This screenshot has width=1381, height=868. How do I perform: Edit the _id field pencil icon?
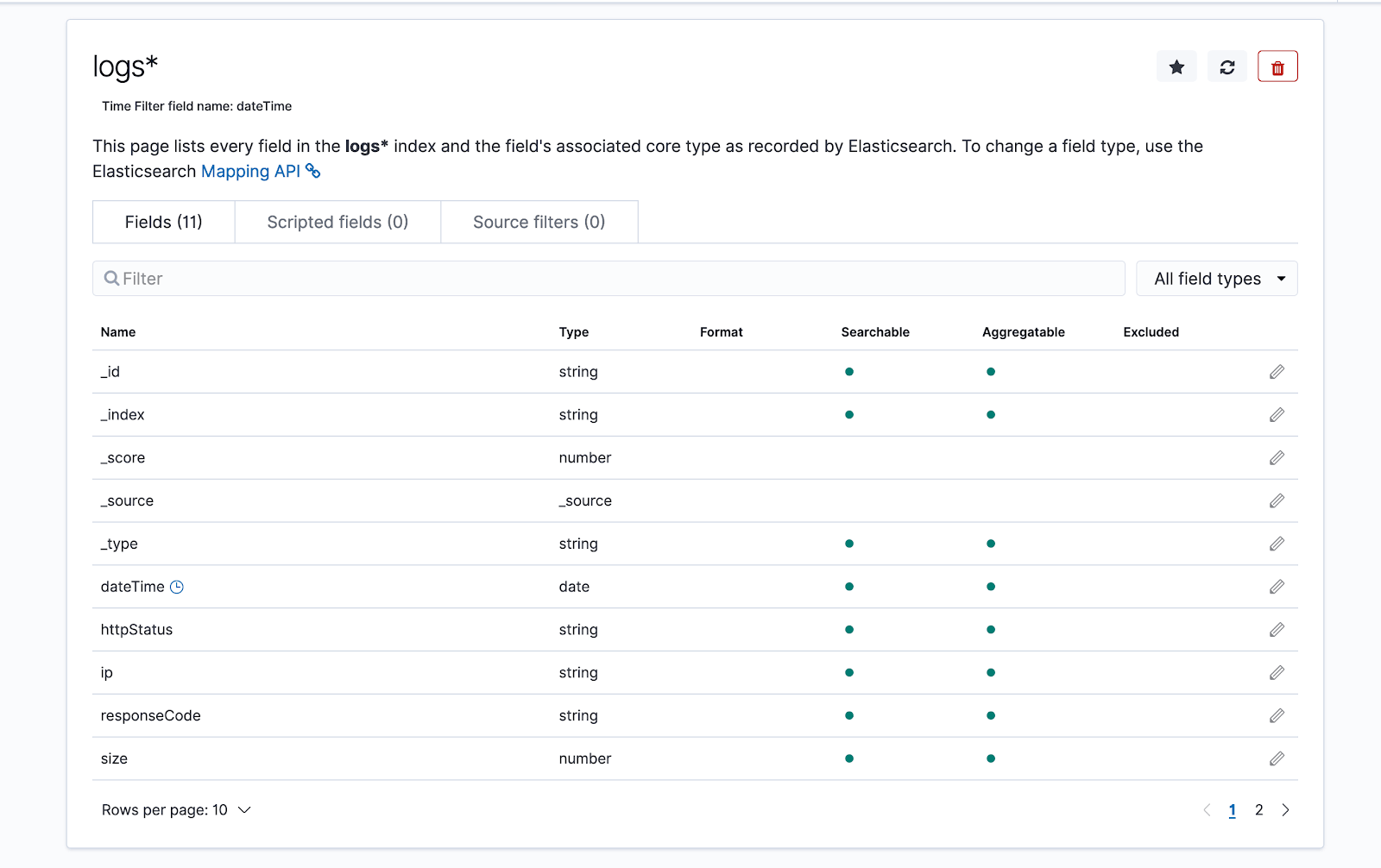1277,372
